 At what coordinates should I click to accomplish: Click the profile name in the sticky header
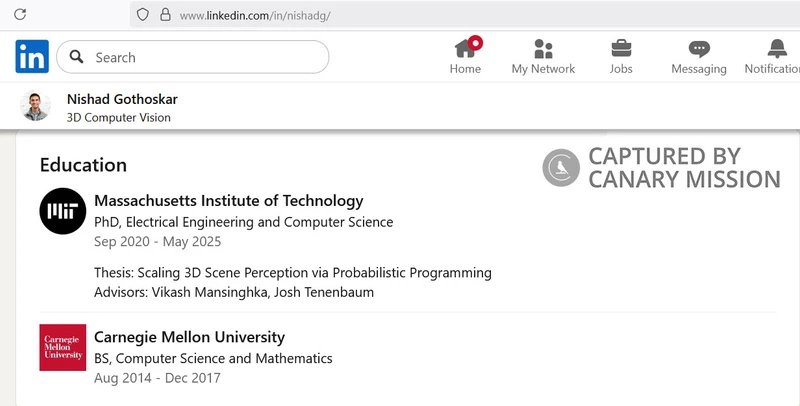(x=122, y=99)
